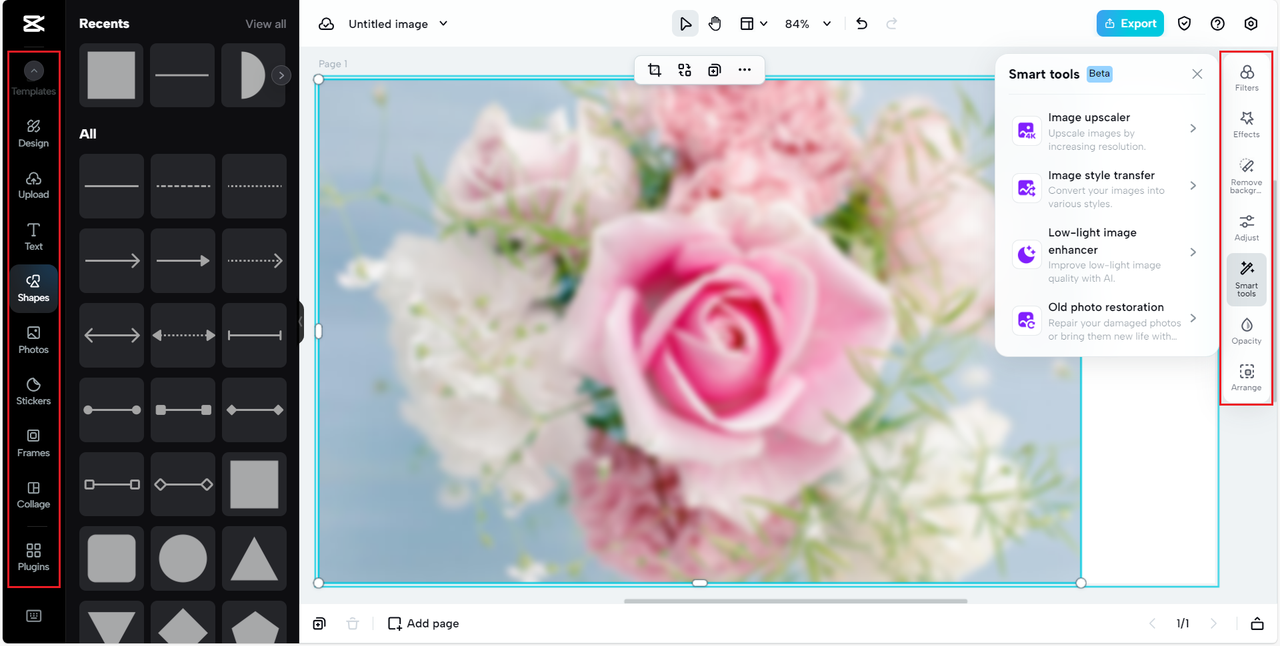The image size is (1280, 646).
Task: Open the Low-light image enhancer tool
Action: pos(1106,255)
